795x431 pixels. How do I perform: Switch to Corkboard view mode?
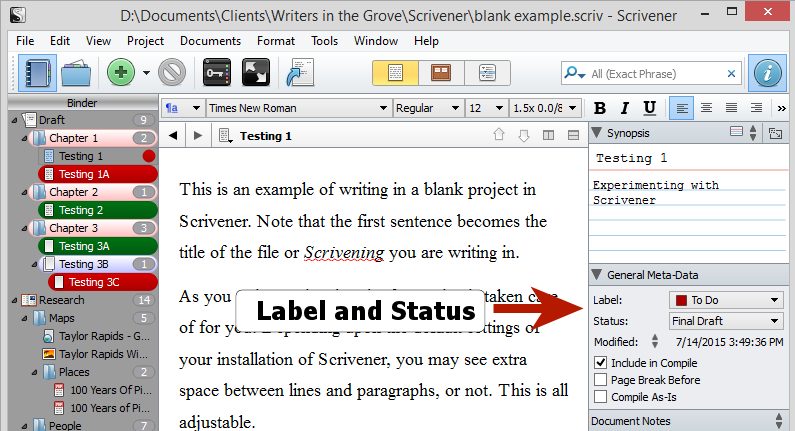pyautogui.click(x=440, y=73)
